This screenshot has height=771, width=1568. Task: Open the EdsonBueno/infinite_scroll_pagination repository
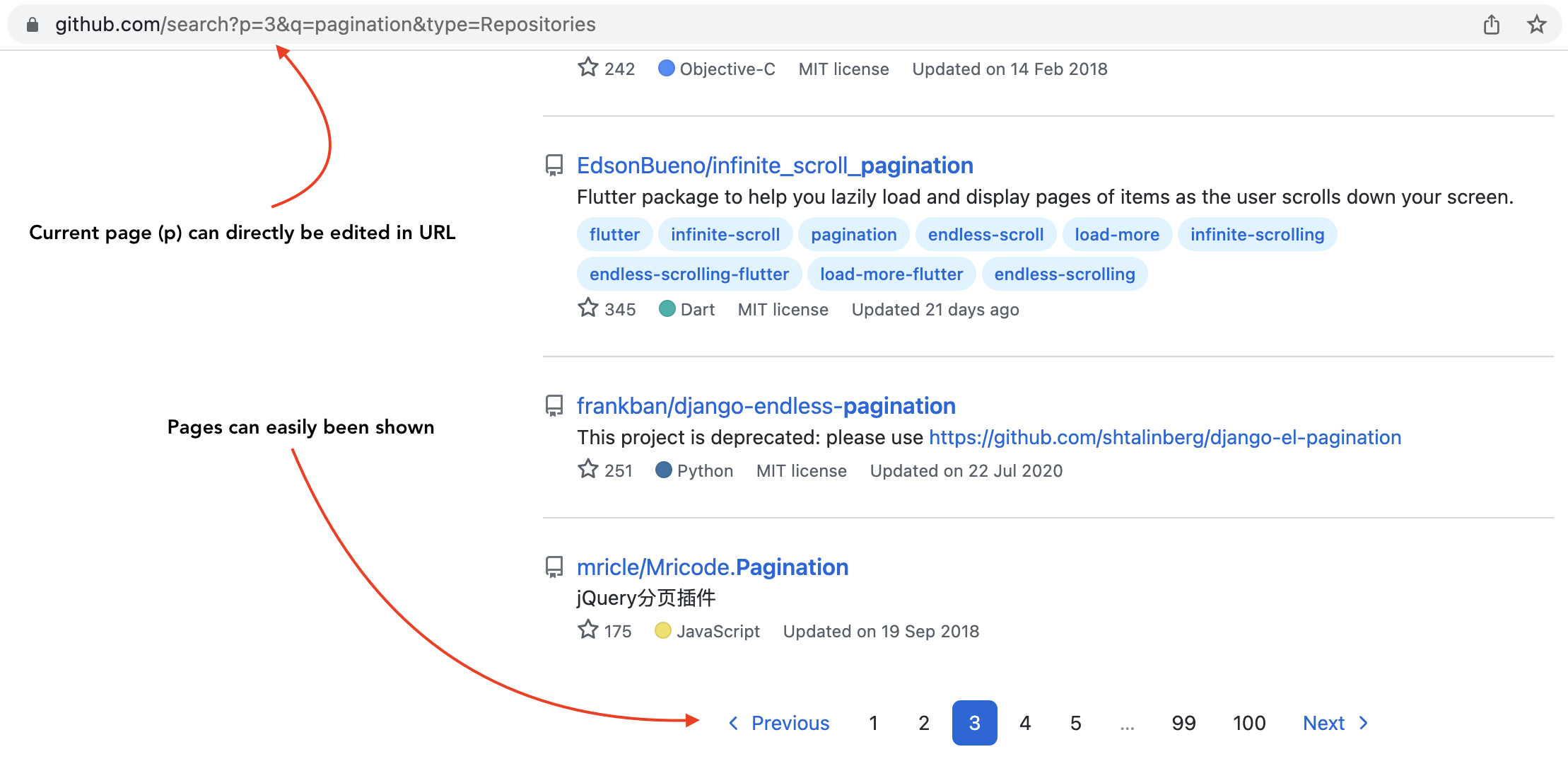(775, 166)
